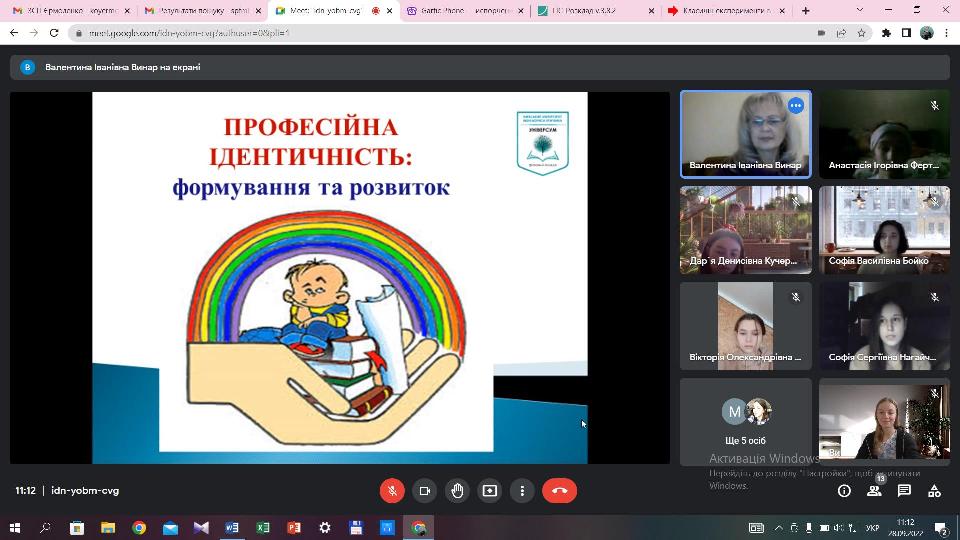This screenshot has height=540, width=960.
Task: Open Microsoft Store from taskbar
Action: click(77, 528)
